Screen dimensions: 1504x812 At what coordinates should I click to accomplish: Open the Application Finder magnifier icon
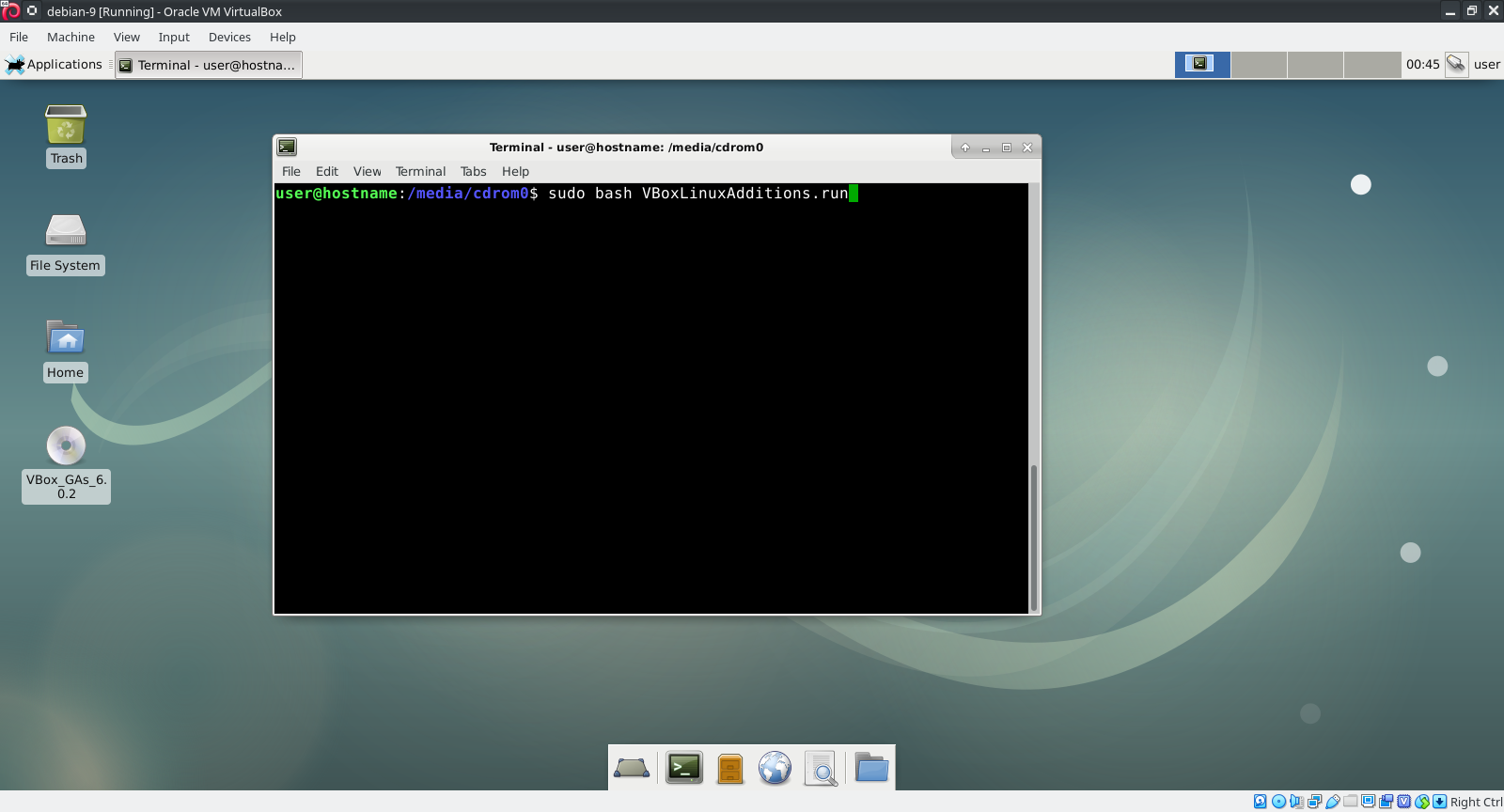[821, 768]
